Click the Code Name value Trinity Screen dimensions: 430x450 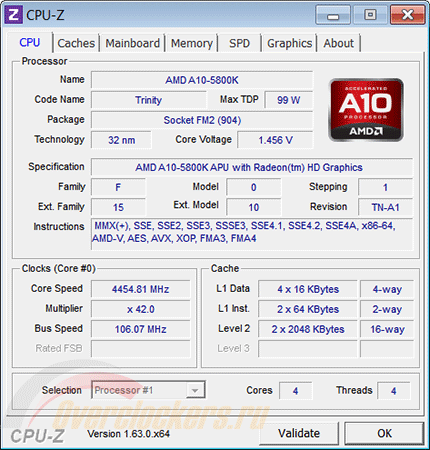click(x=149, y=100)
